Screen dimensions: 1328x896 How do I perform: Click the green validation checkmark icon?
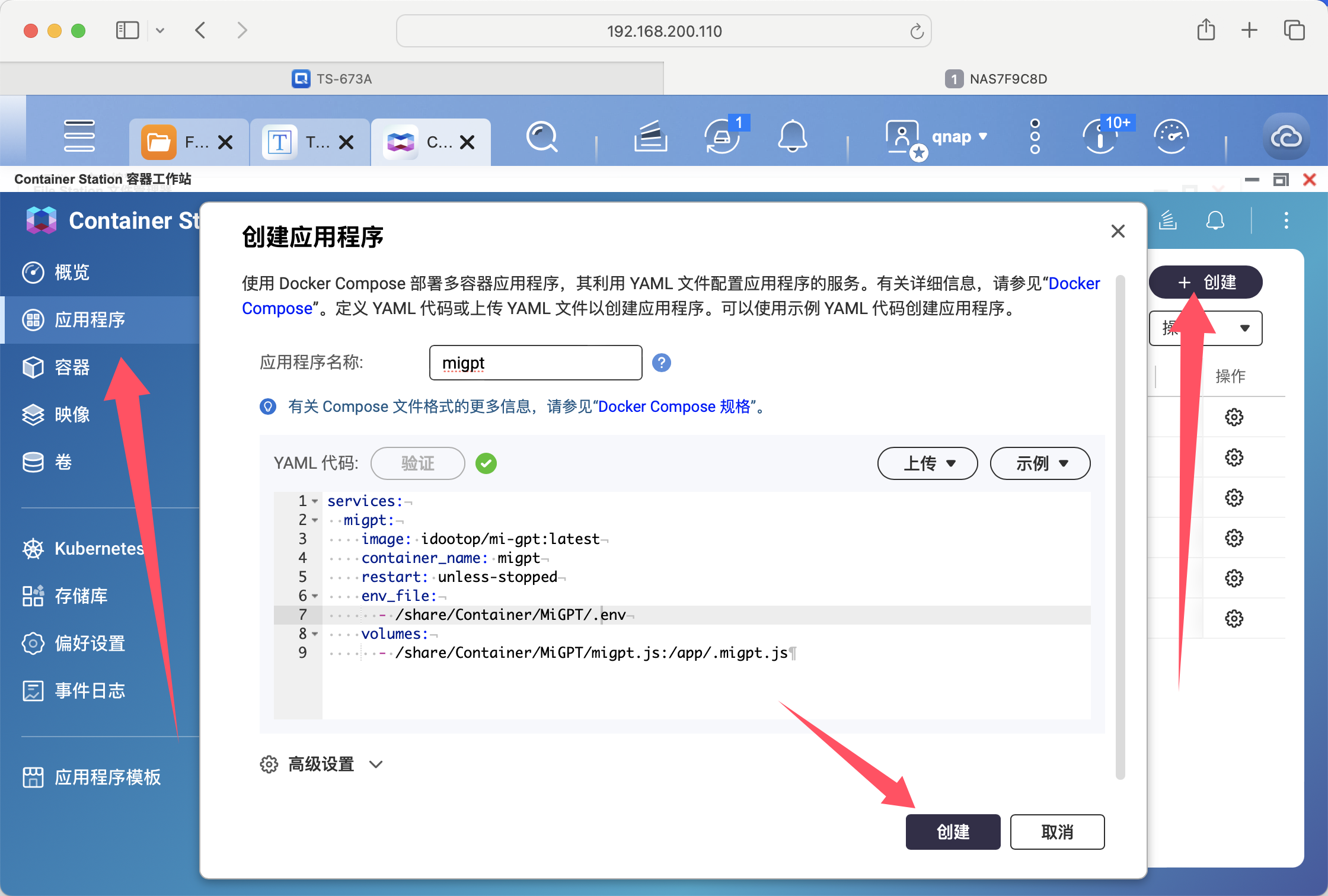[x=486, y=463]
